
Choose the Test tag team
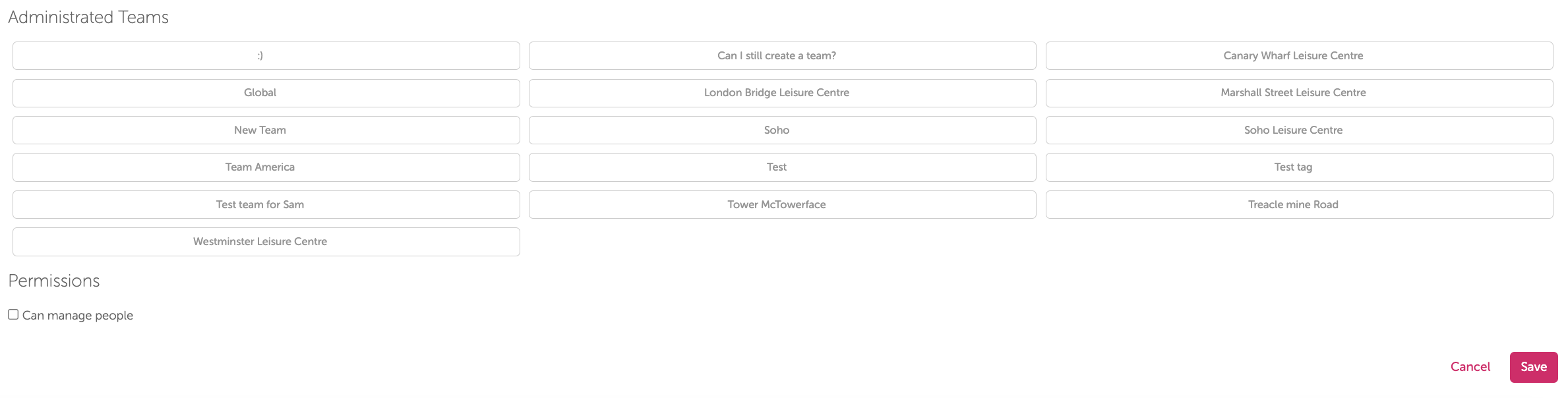click(1299, 167)
